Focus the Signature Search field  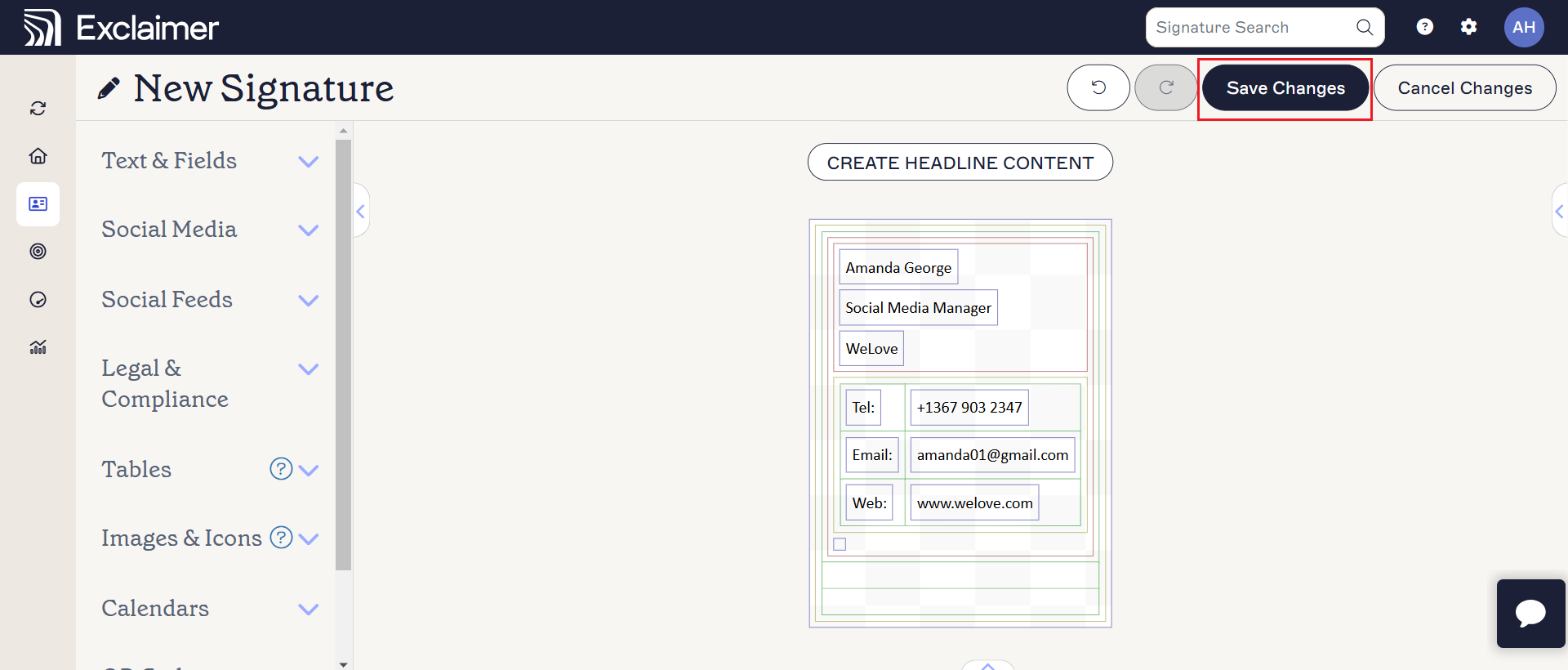pyautogui.click(x=1265, y=27)
